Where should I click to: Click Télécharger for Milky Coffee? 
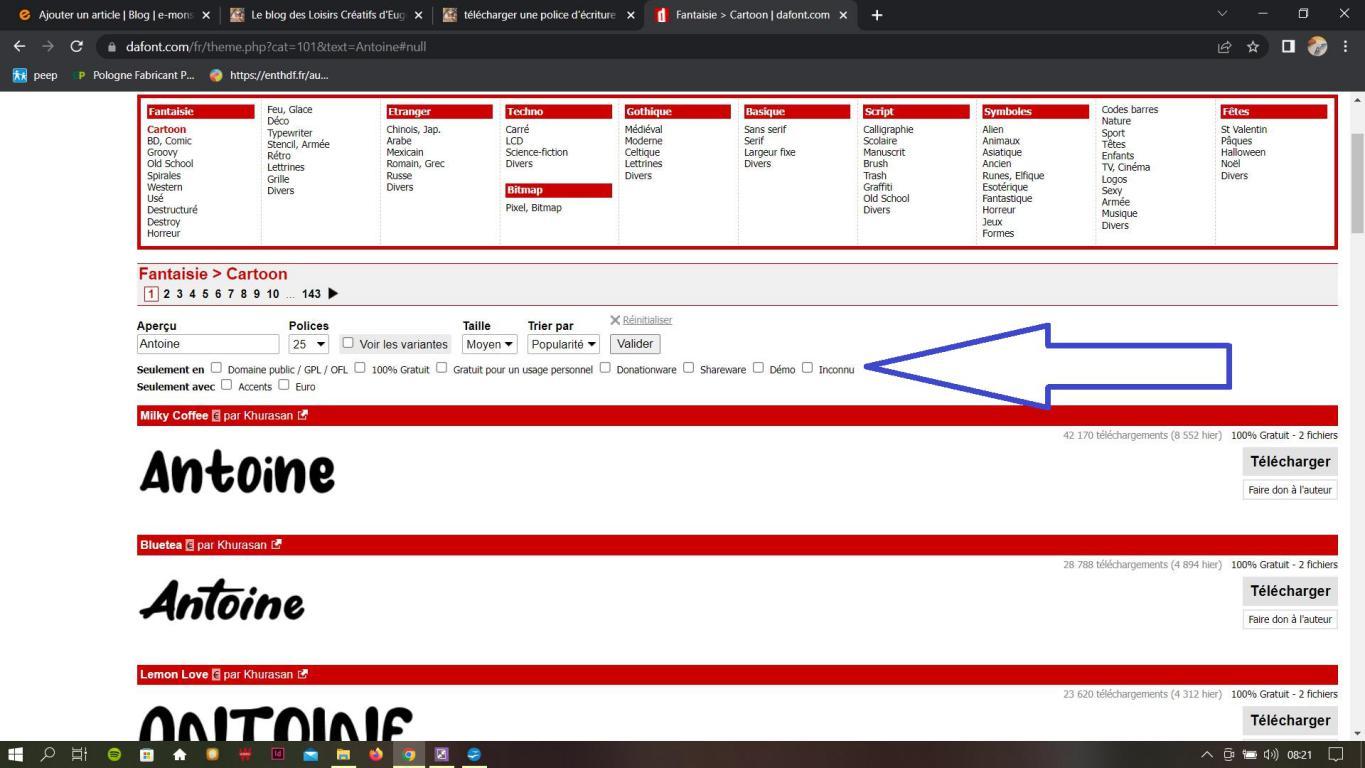click(x=1290, y=461)
